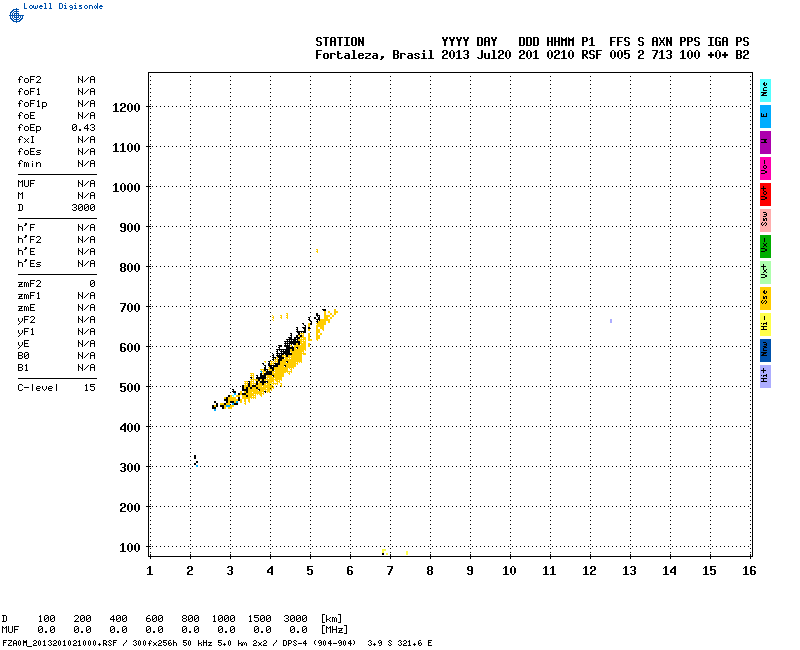This screenshot has height=650, width=800.
Task: Select the pink Ssw legend swatch
Action: click(765, 220)
